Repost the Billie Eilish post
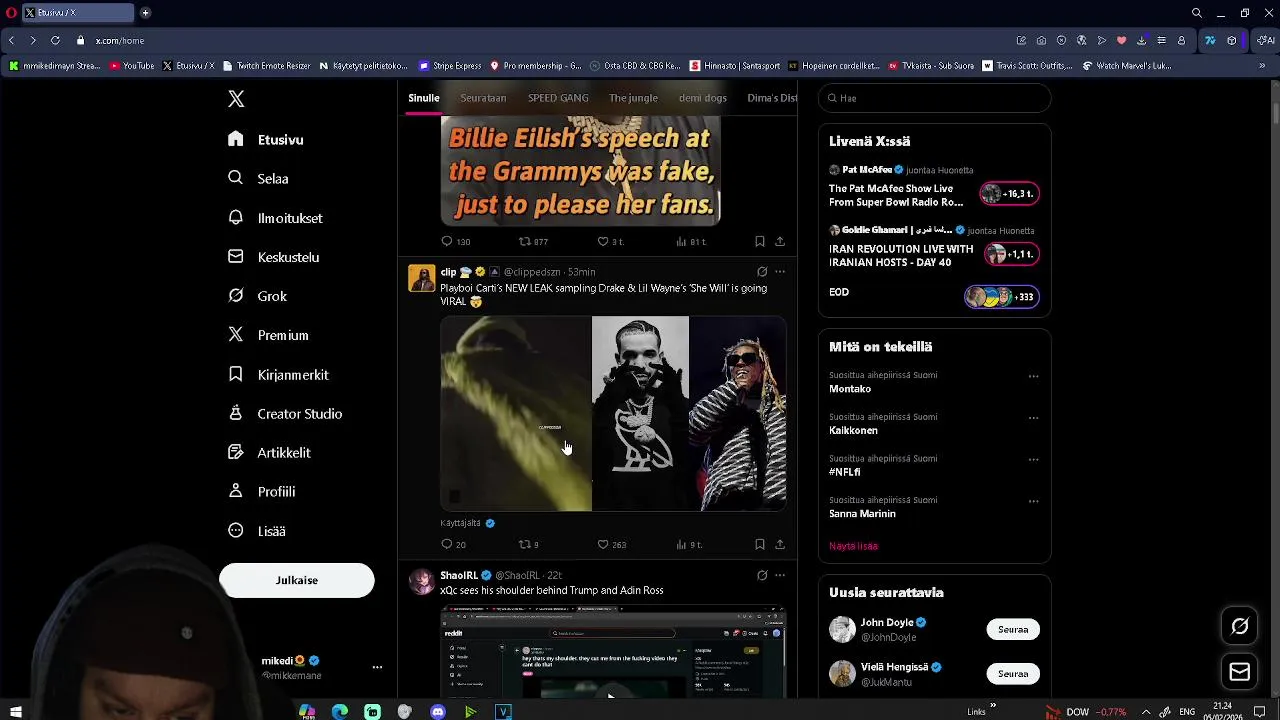Screen dimensions: 1280x720 coord(524,241)
